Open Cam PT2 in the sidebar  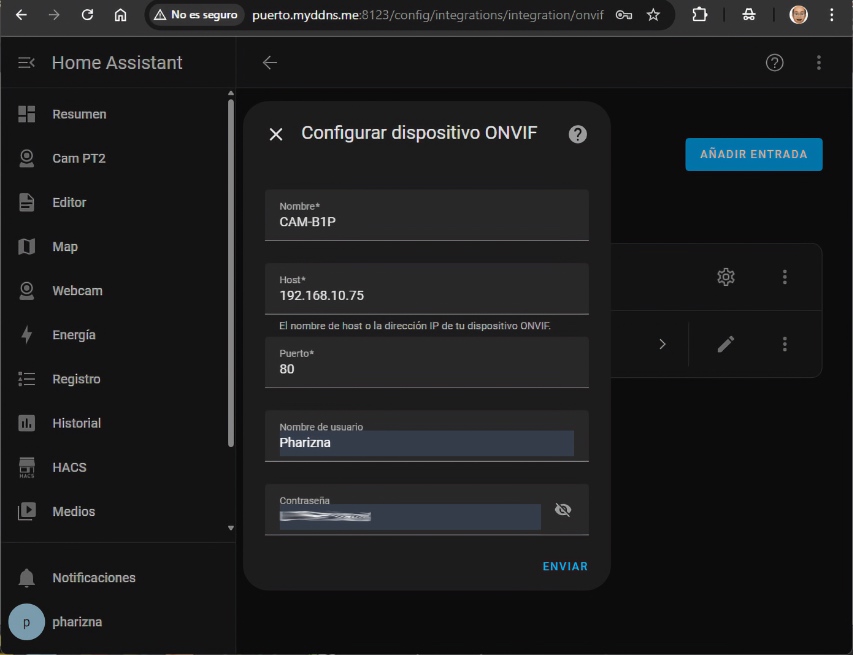pyautogui.click(x=115, y=158)
